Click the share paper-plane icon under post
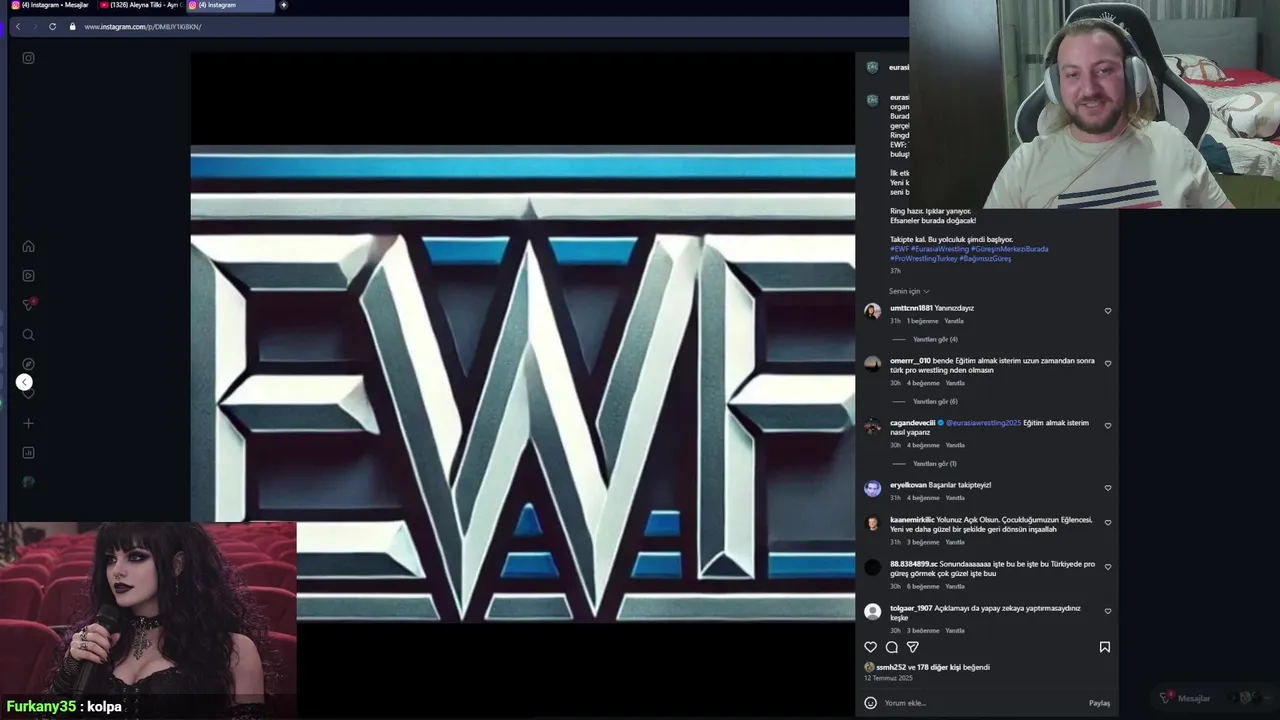The width and height of the screenshot is (1280, 720). click(912, 647)
